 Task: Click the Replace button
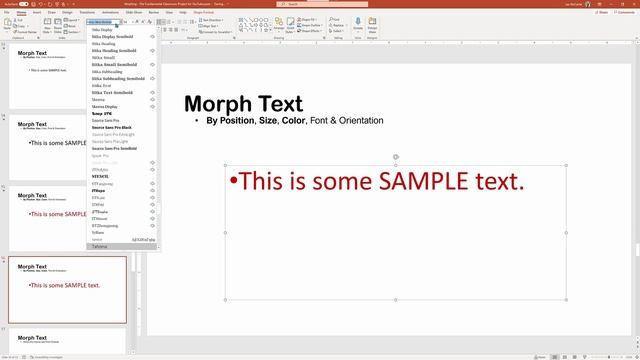[337, 25]
